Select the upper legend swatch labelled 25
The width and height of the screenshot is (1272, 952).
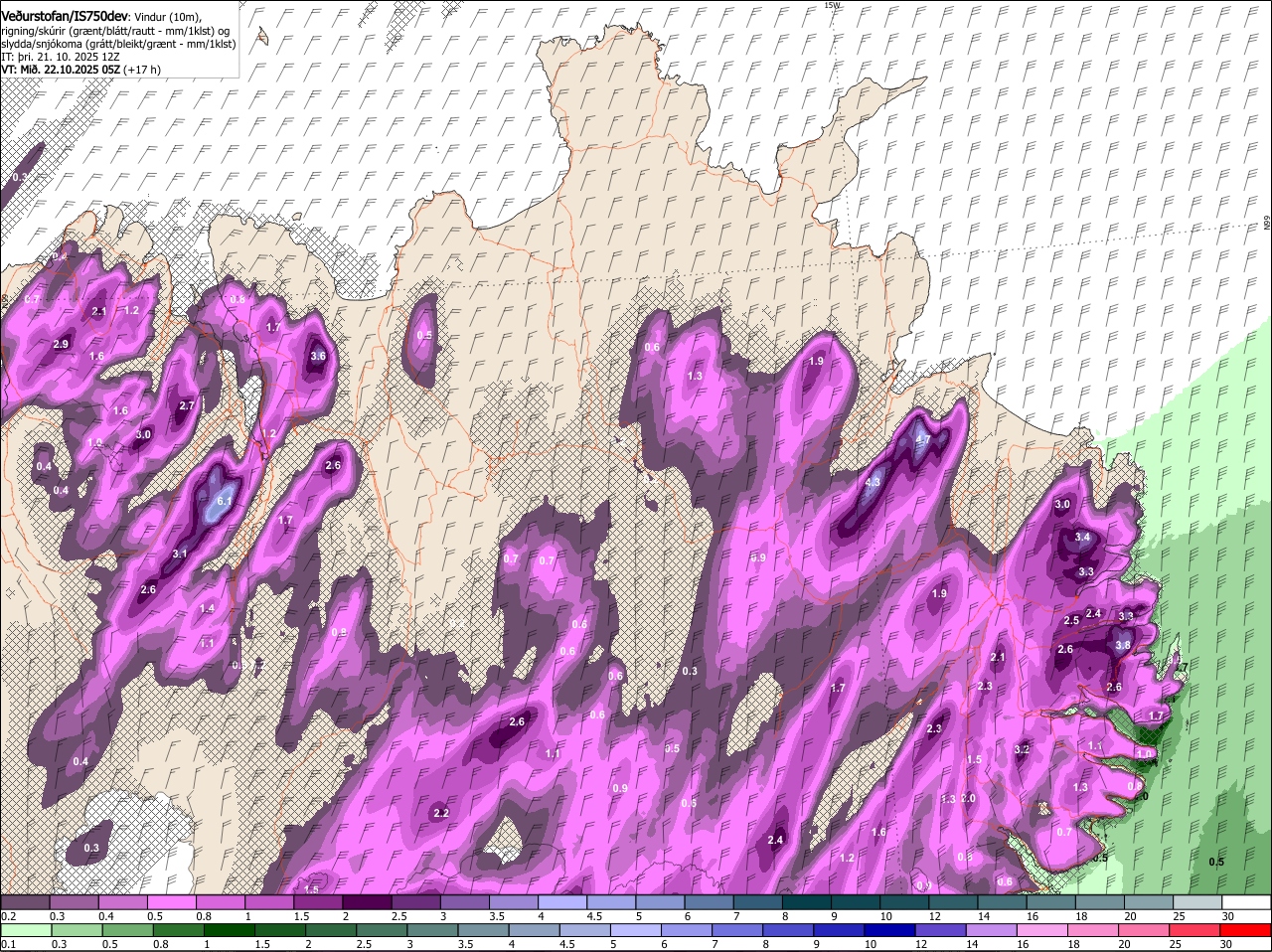click(1197, 902)
